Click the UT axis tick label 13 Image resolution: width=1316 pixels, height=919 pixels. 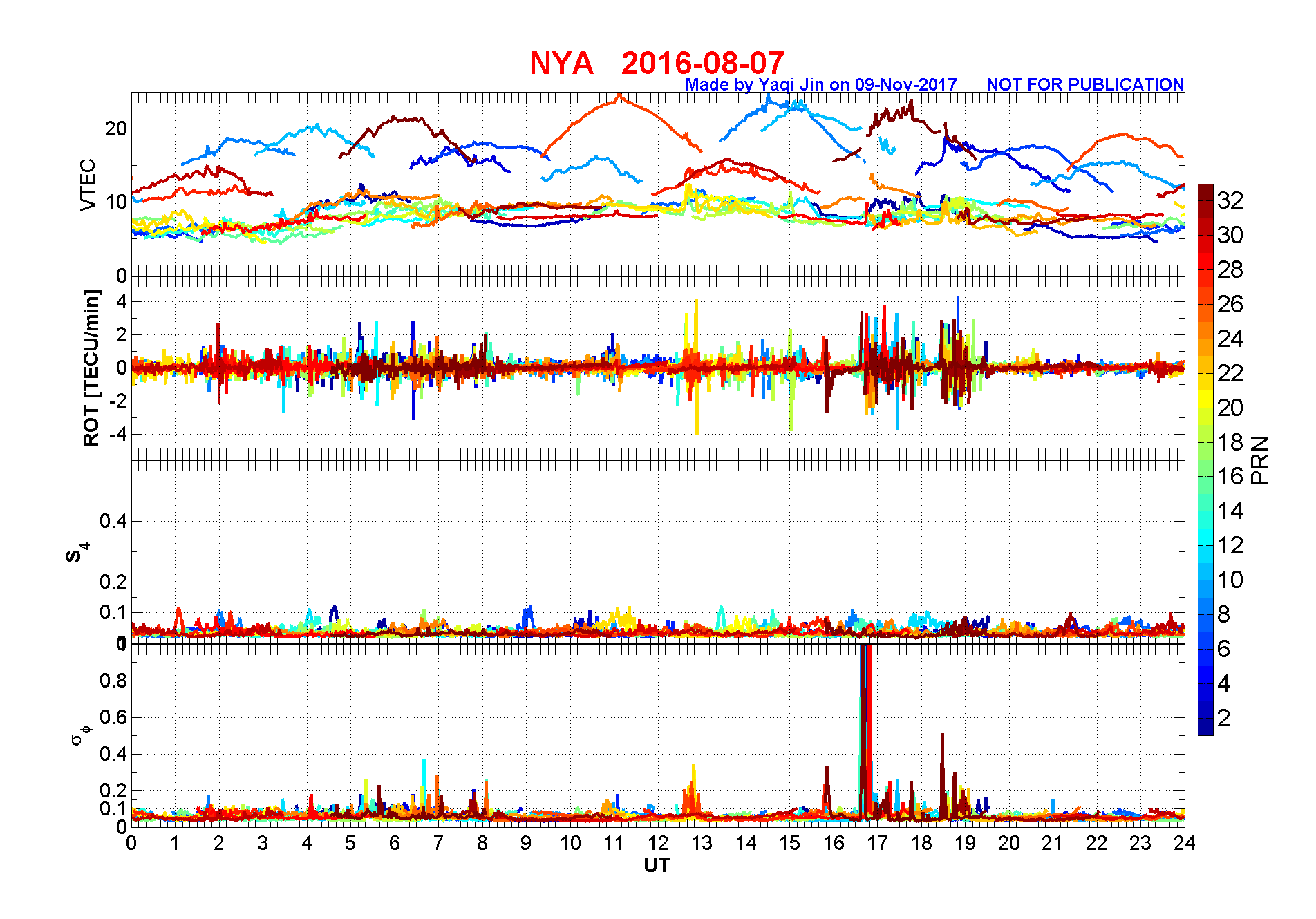pyautogui.click(x=702, y=843)
